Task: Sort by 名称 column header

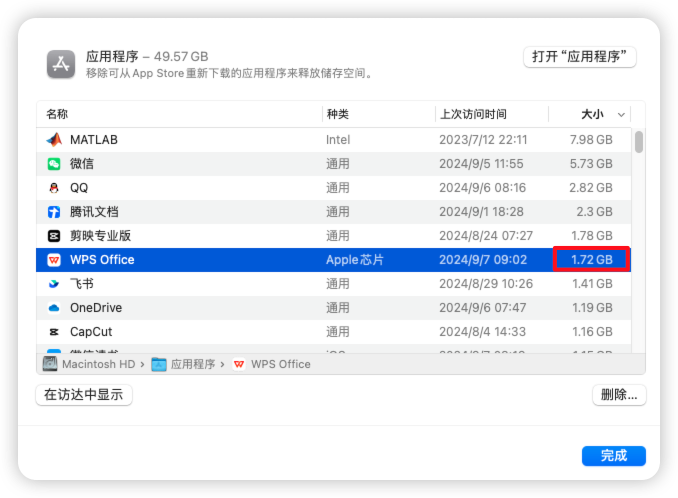Action: pyautogui.click(x=57, y=114)
